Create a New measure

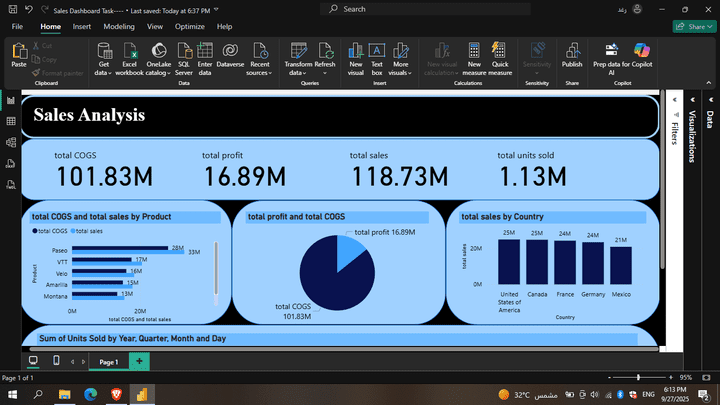pyautogui.click(x=474, y=50)
